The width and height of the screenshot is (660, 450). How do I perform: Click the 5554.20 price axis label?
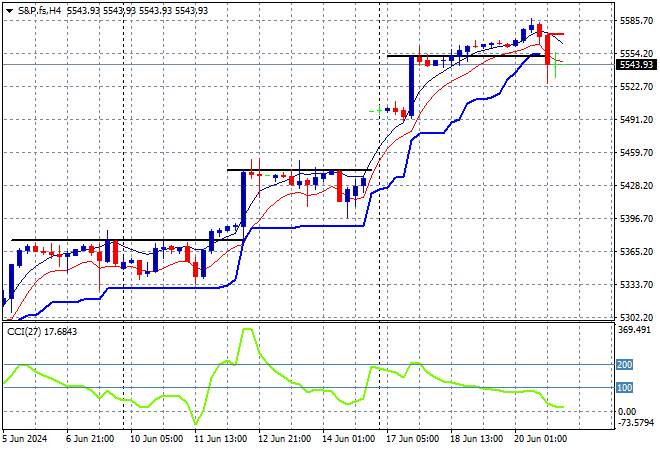click(636, 53)
